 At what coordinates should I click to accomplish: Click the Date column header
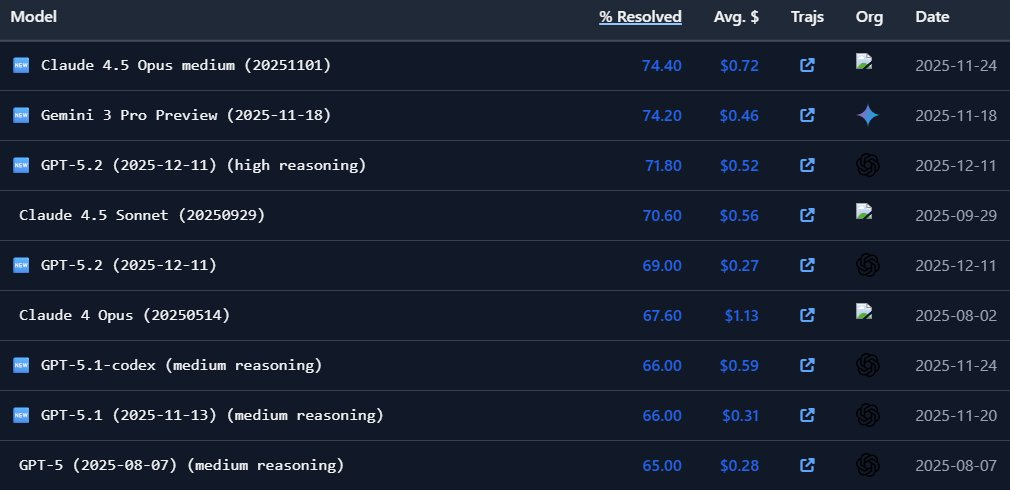[x=932, y=17]
